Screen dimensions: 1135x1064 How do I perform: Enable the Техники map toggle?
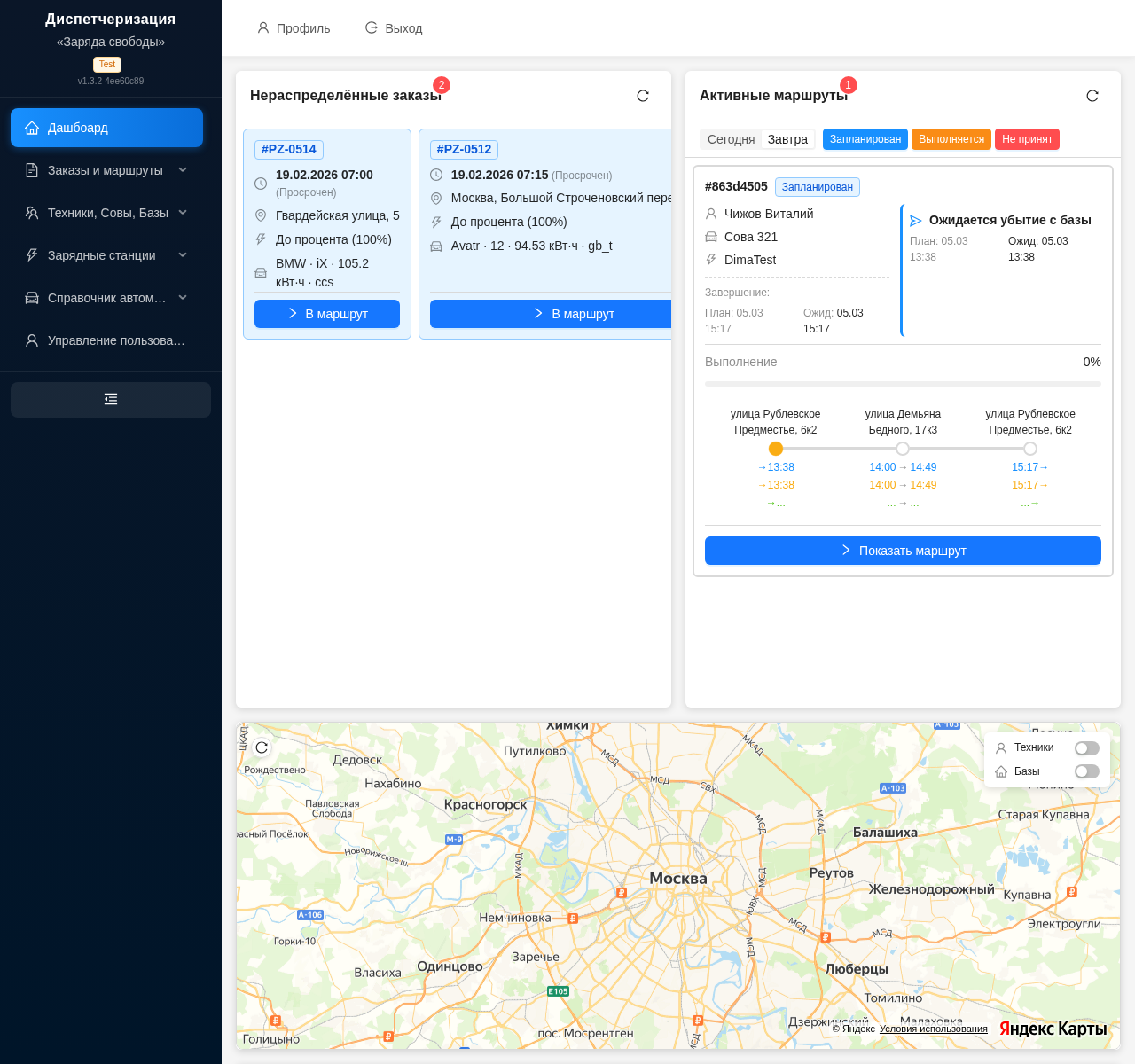click(x=1086, y=748)
